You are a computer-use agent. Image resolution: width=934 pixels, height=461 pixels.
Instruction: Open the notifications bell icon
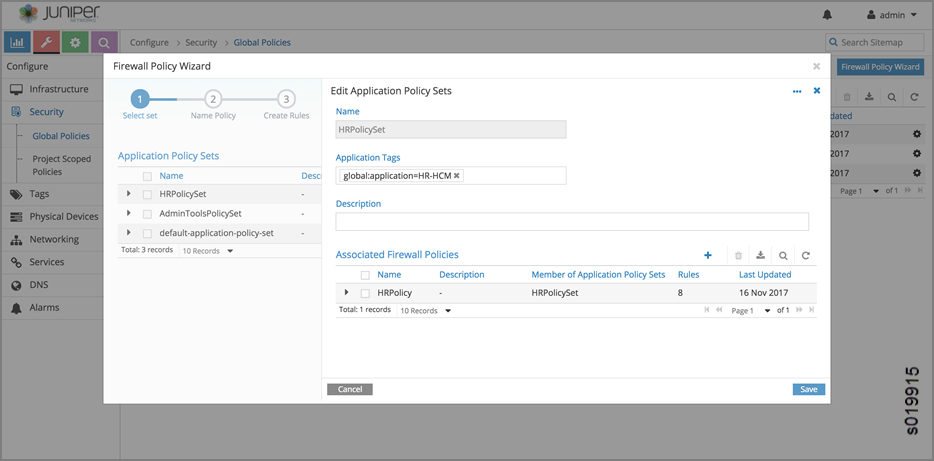[x=827, y=15]
